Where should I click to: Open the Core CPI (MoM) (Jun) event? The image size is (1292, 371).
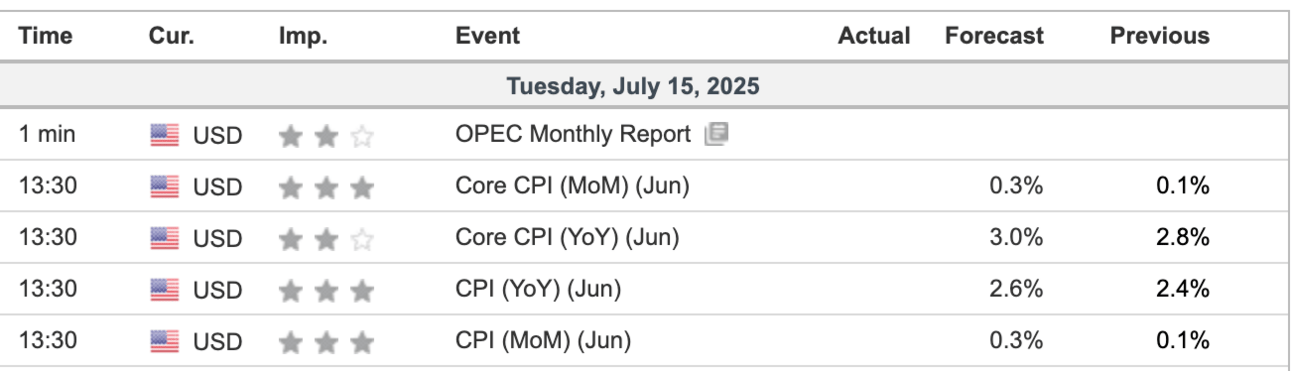[572, 186]
